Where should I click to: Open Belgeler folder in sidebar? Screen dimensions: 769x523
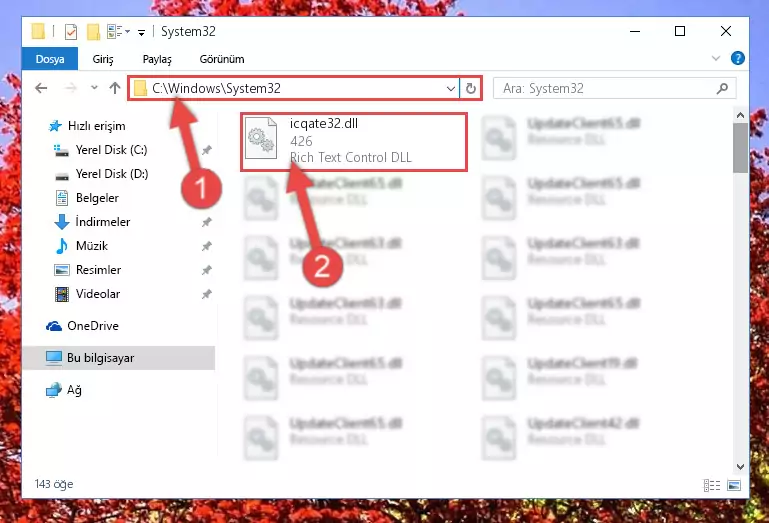87,198
